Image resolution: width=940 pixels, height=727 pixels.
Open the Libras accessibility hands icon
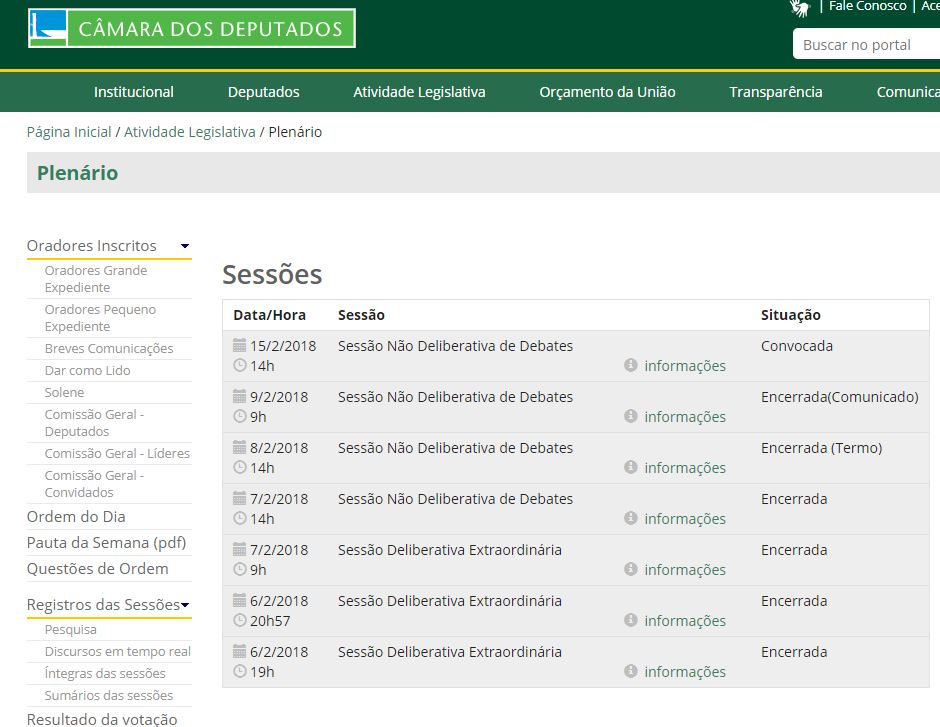click(x=800, y=7)
